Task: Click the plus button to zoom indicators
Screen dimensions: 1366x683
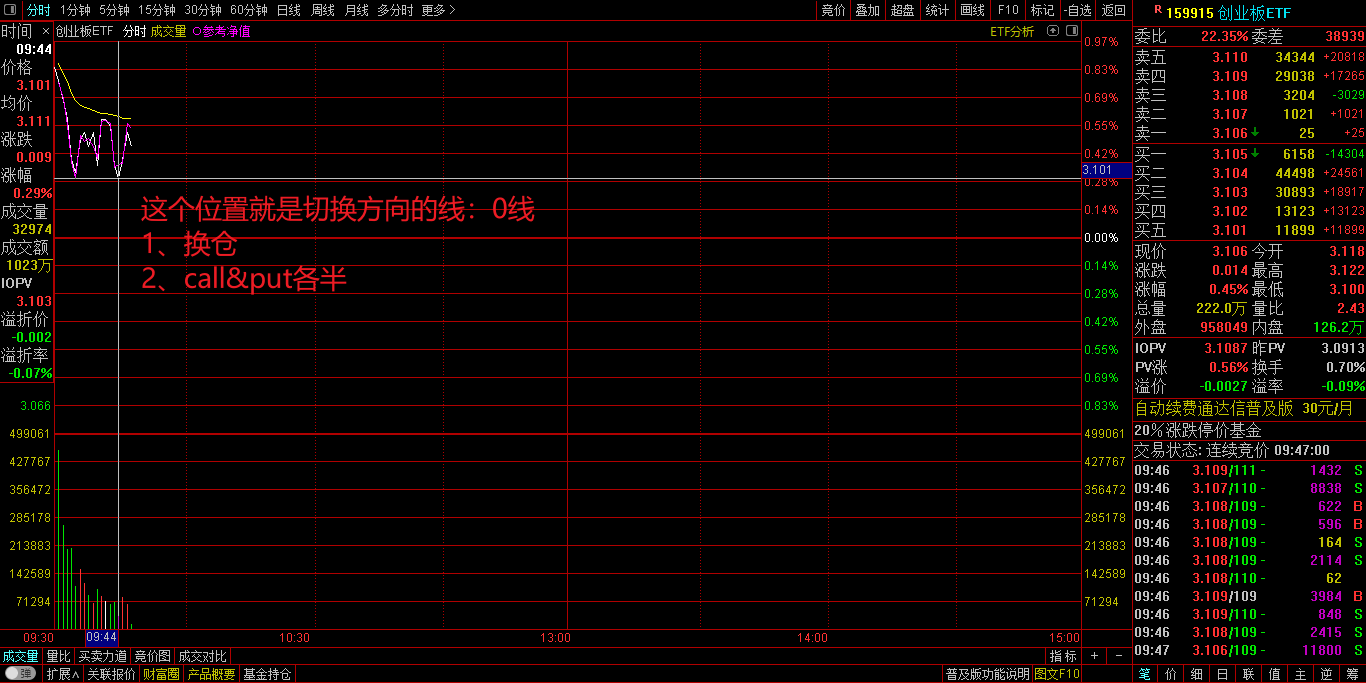Action: point(1095,656)
